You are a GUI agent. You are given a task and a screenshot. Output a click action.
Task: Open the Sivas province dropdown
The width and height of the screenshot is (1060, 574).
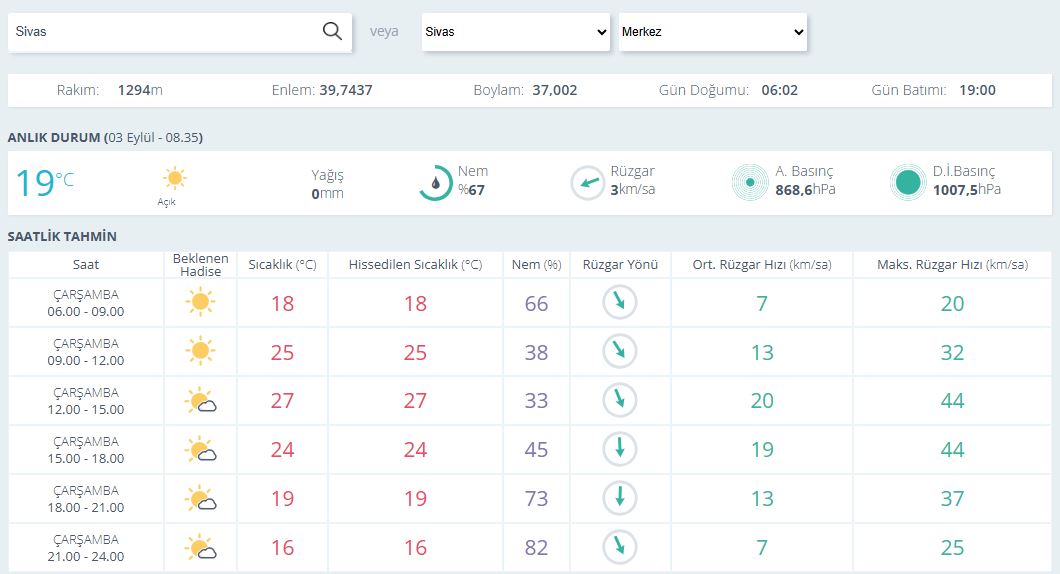tap(515, 32)
